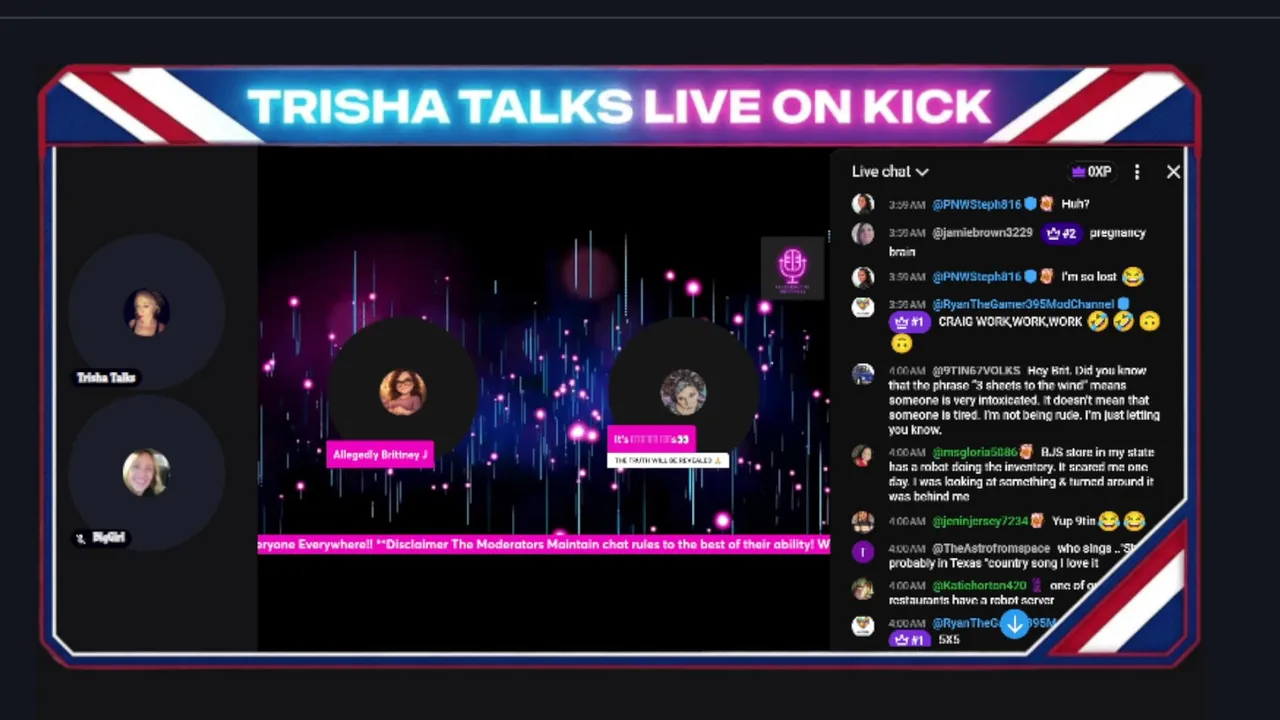
Task: Click the purple badge beside Katiehorton420
Action: pyautogui.click(x=1037, y=586)
